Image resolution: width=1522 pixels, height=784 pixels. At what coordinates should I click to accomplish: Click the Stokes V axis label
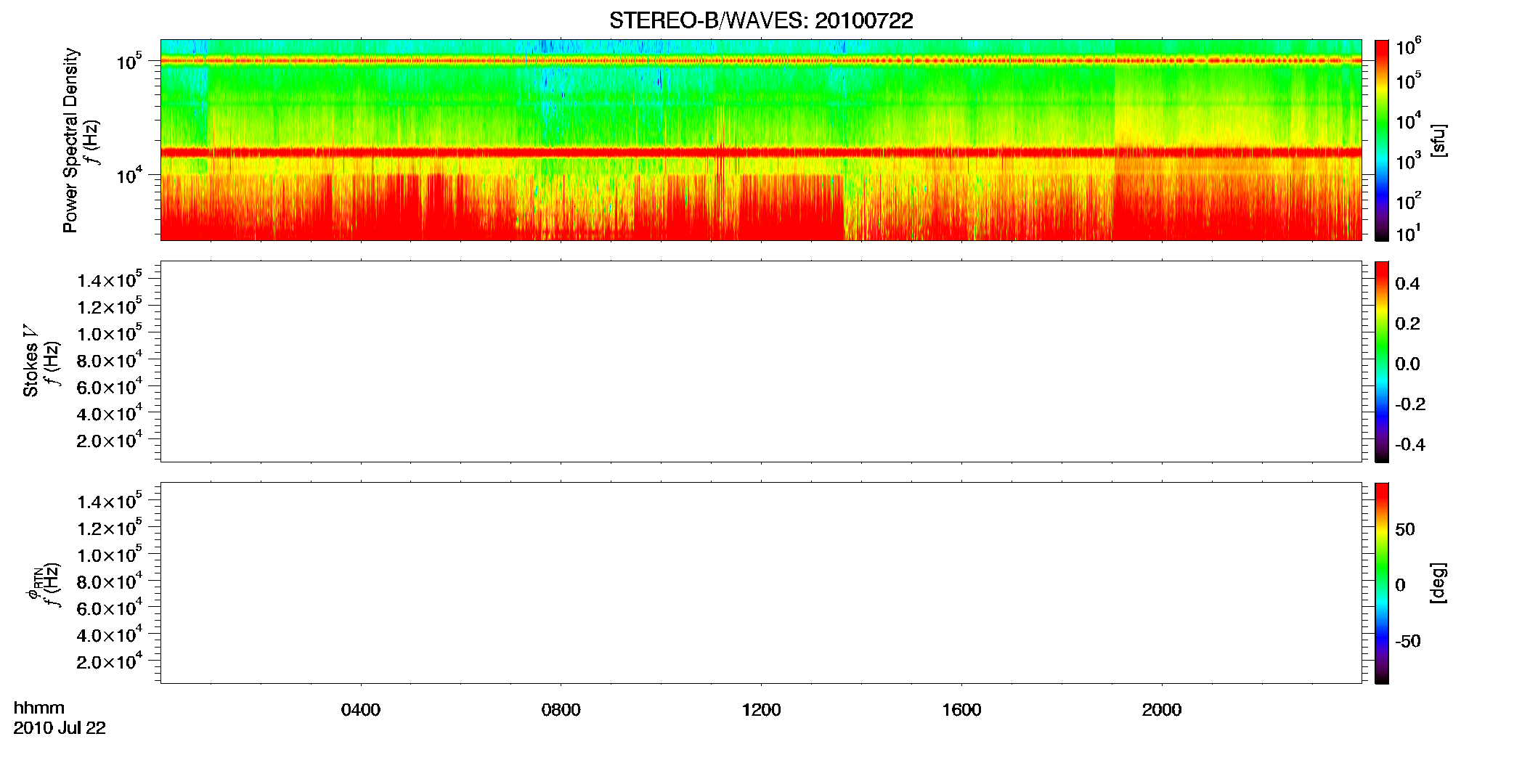30,362
